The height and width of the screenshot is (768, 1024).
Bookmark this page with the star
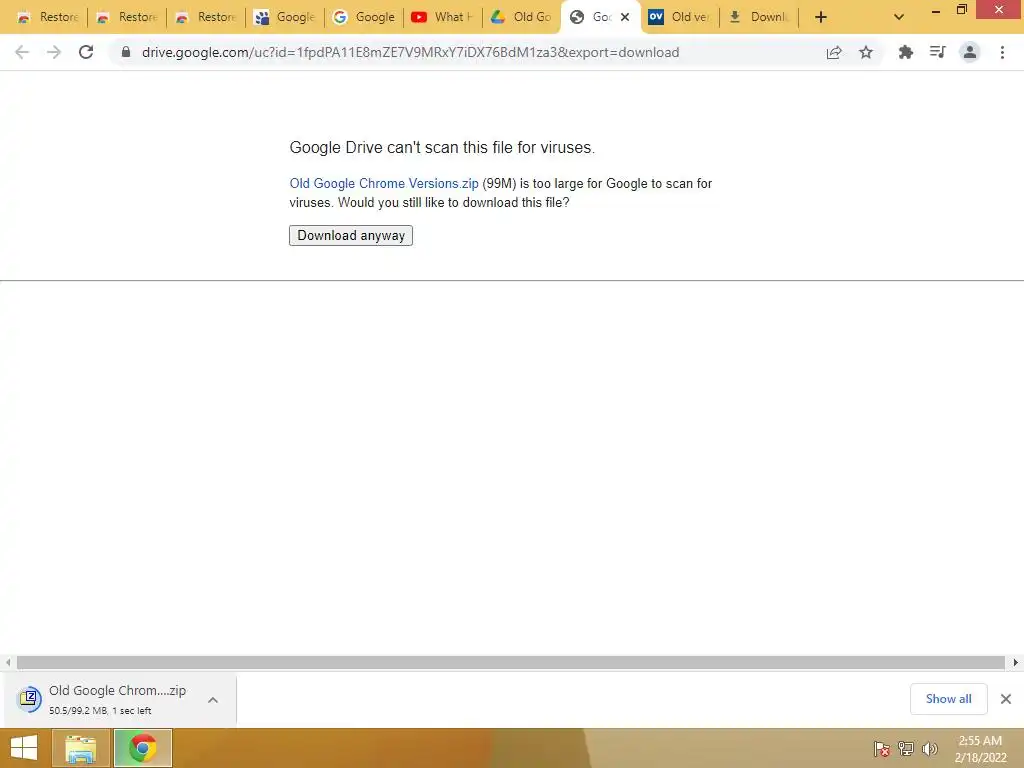(866, 52)
